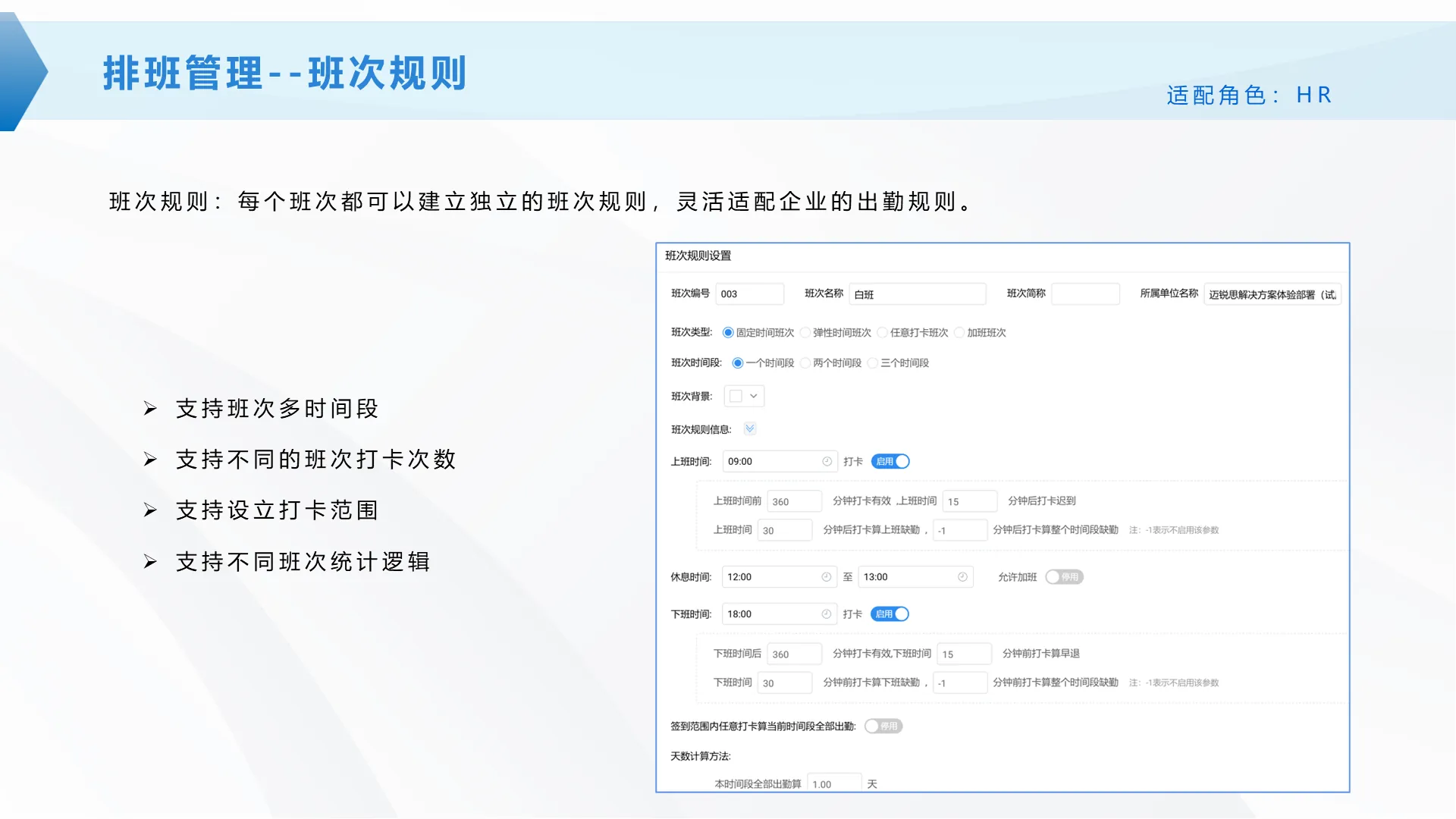Click the clock icon in 13:00 break field
Image resolution: width=1456 pixels, height=819 pixels.
click(962, 577)
